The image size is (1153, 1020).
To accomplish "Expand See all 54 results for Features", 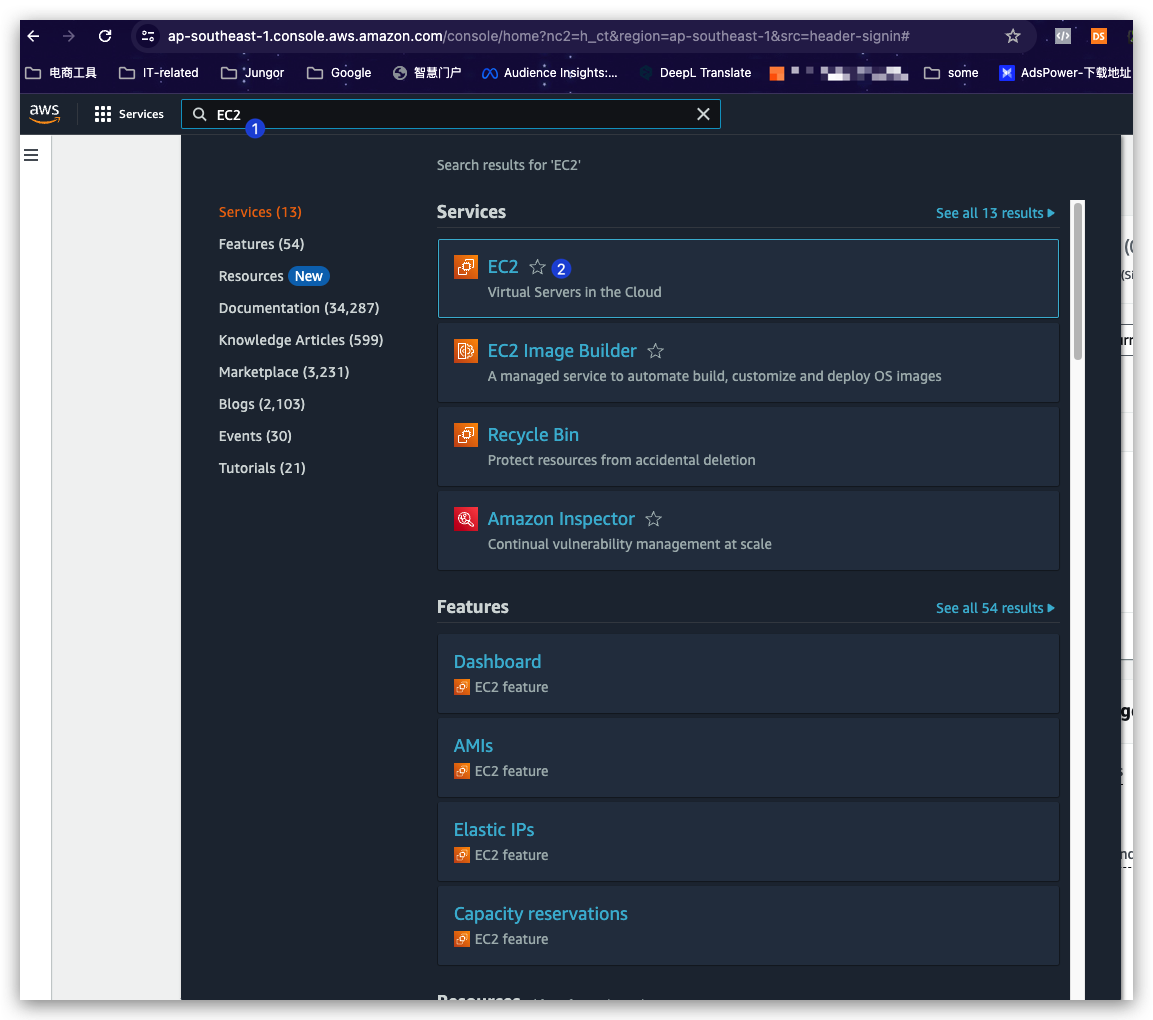I will click(x=995, y=608).
